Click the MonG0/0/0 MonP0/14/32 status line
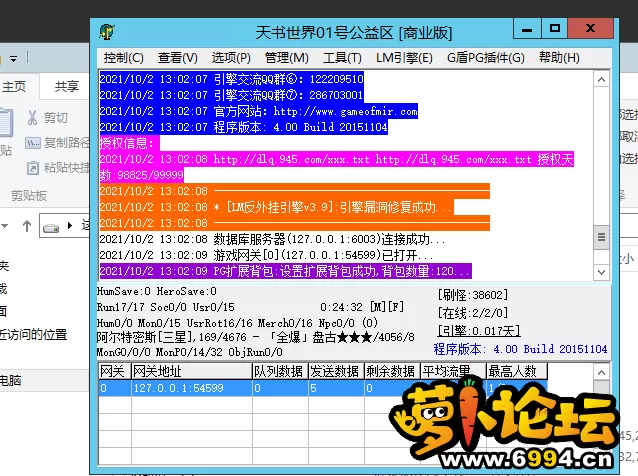 pyautogui.click(x=190, y=352)
